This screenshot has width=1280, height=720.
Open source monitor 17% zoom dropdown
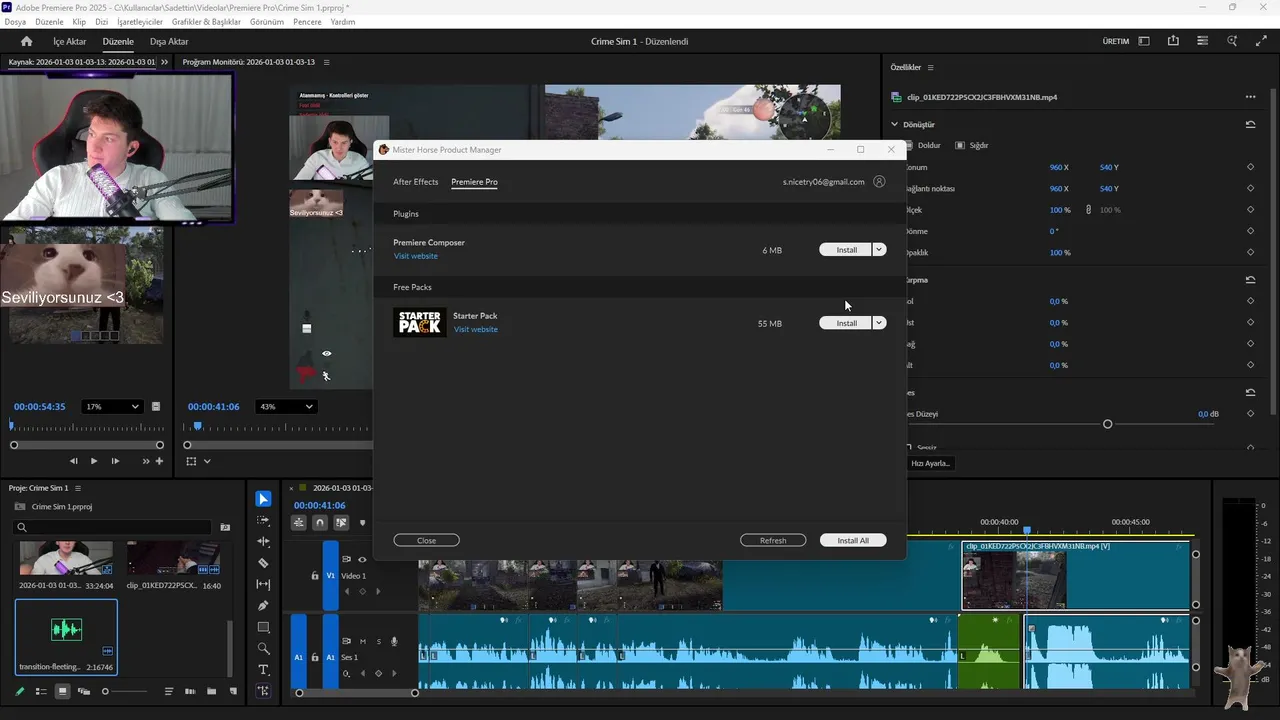[111, 406]
